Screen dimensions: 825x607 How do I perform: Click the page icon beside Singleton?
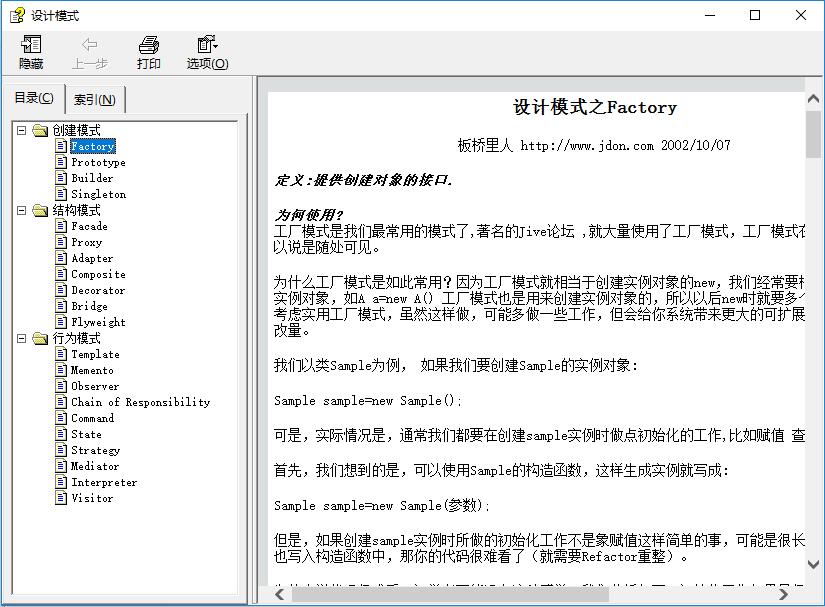62,194
